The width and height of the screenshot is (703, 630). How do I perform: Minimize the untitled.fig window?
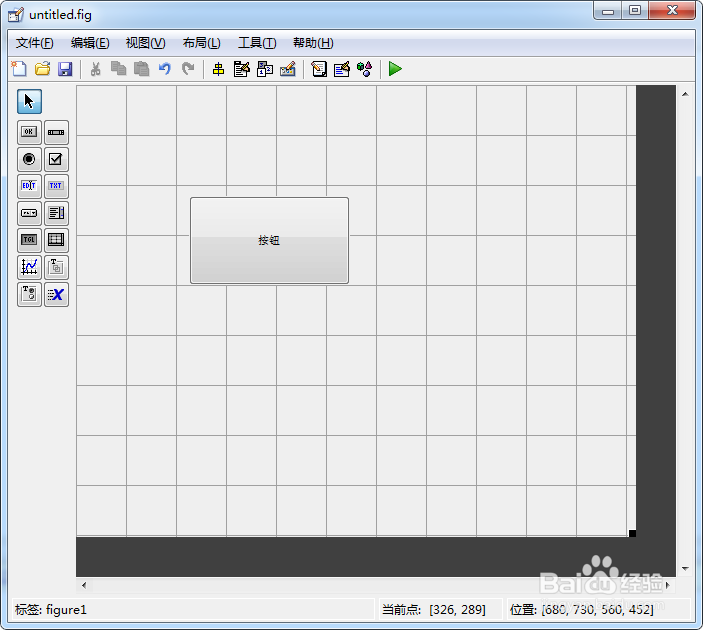click(608, 10)
